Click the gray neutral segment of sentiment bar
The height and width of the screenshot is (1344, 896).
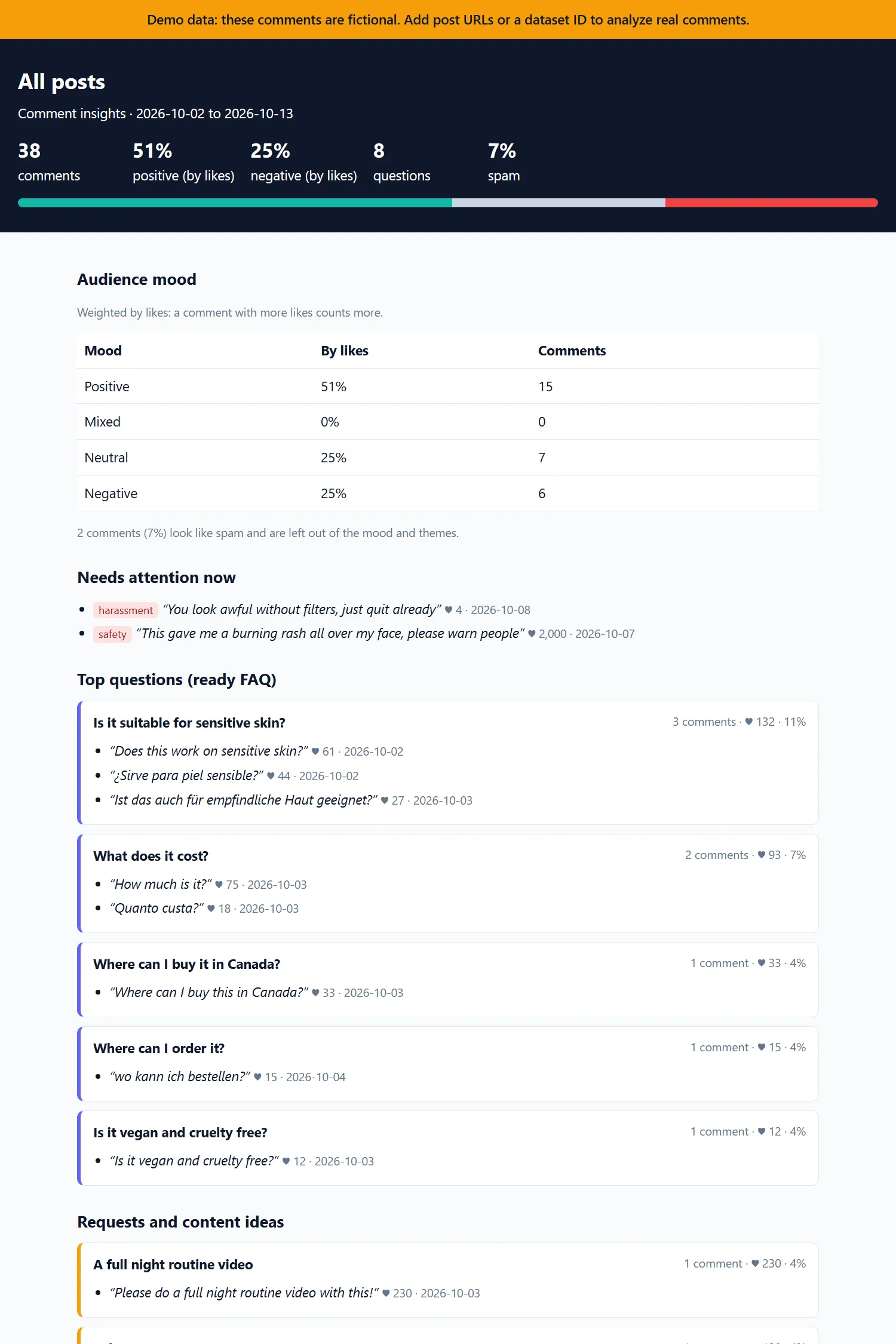pos(559,203)
